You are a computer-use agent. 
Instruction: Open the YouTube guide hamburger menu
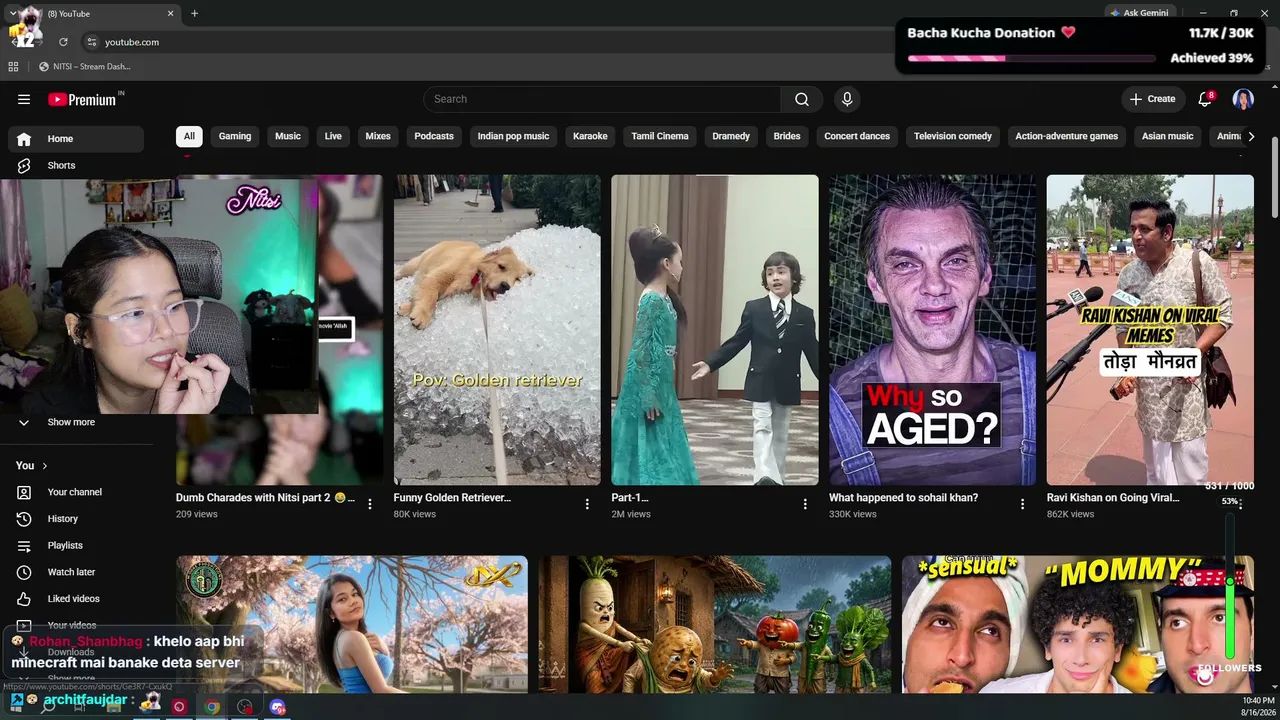[24, 99]
